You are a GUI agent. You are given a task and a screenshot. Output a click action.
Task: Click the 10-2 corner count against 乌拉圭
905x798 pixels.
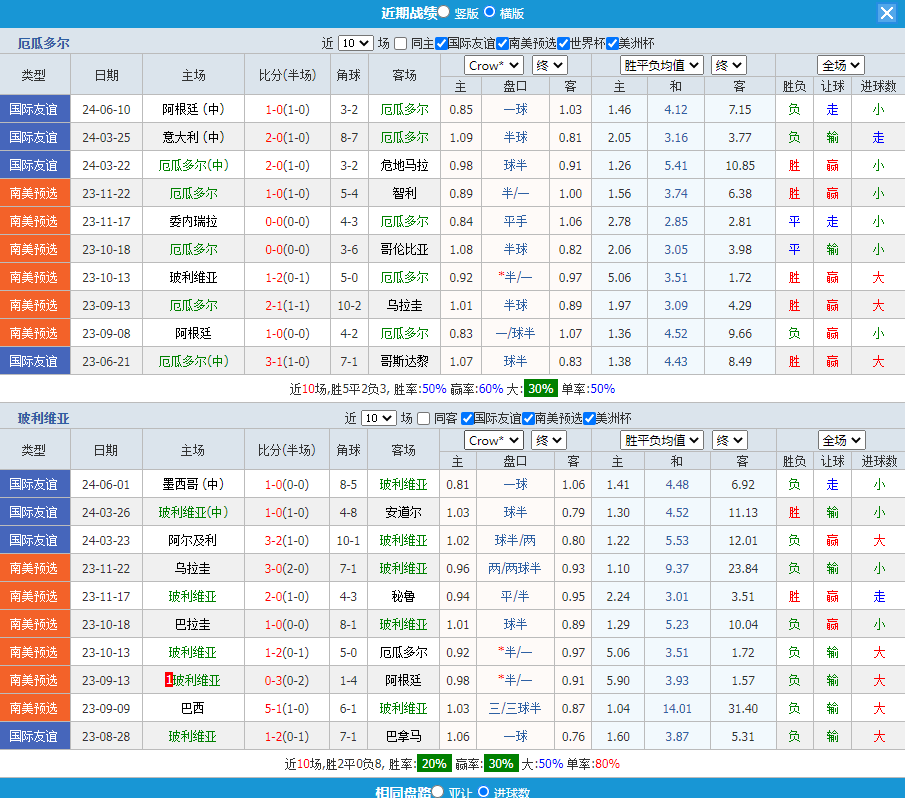point(349,305)
